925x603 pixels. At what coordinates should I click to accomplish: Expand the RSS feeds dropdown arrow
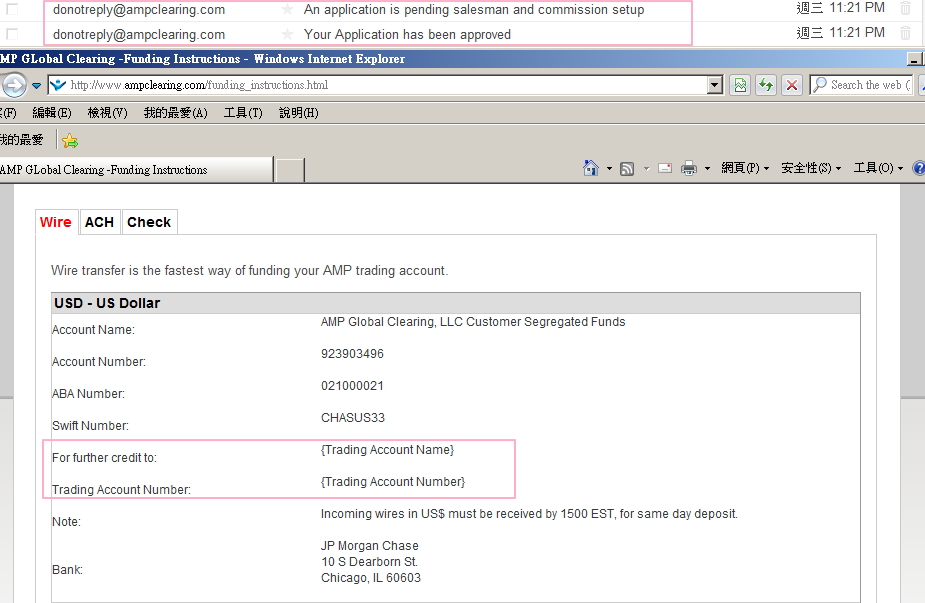point(646,169)
